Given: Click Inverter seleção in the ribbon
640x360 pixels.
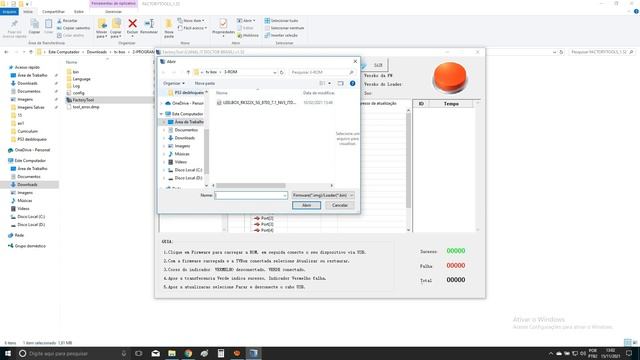Looking at the screenshot, I should [x=281, y=35].
